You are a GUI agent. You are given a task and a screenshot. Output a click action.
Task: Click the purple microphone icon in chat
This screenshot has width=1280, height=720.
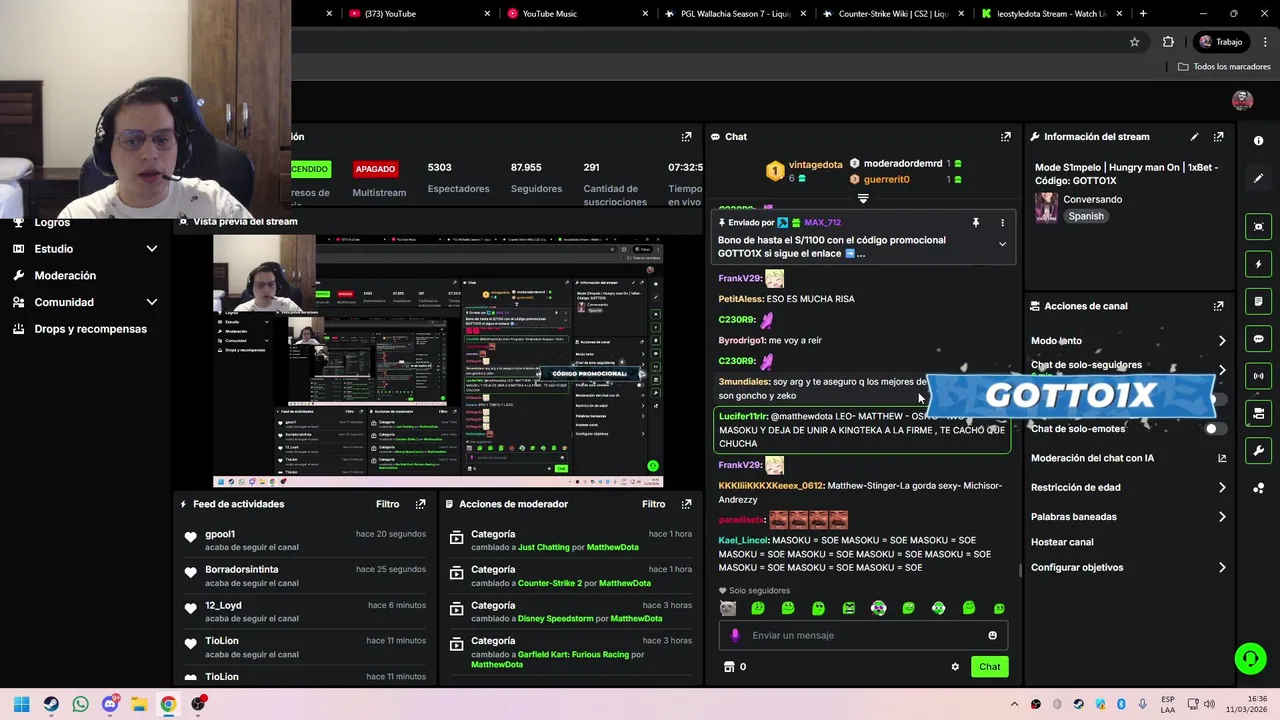tap(735, 635)
